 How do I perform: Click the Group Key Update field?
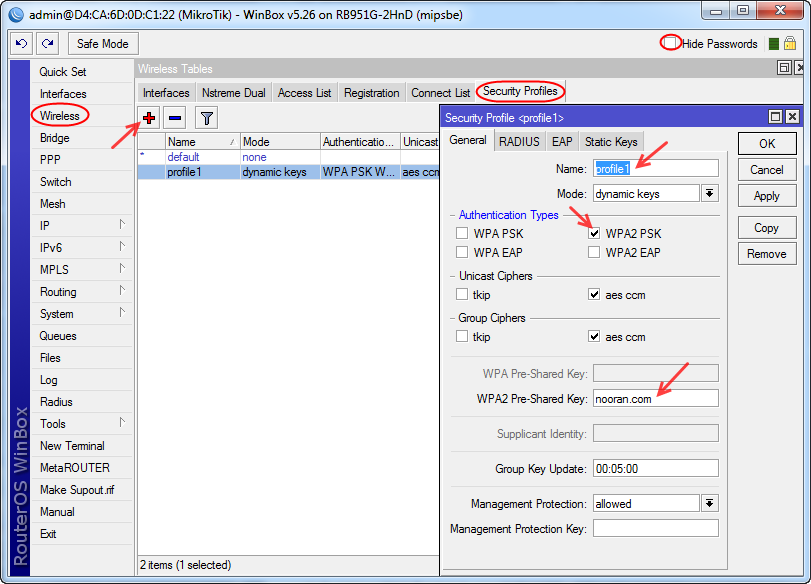656,469
